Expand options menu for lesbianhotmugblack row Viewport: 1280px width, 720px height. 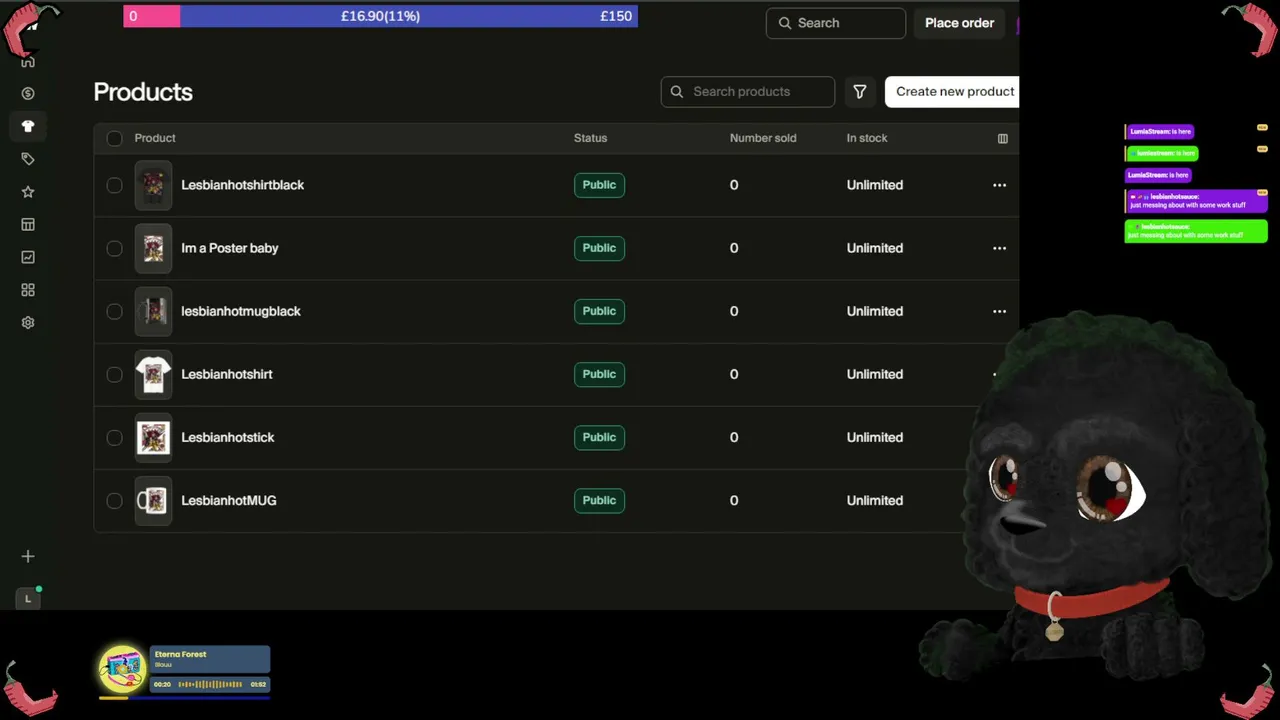click(x=999, y=311)
